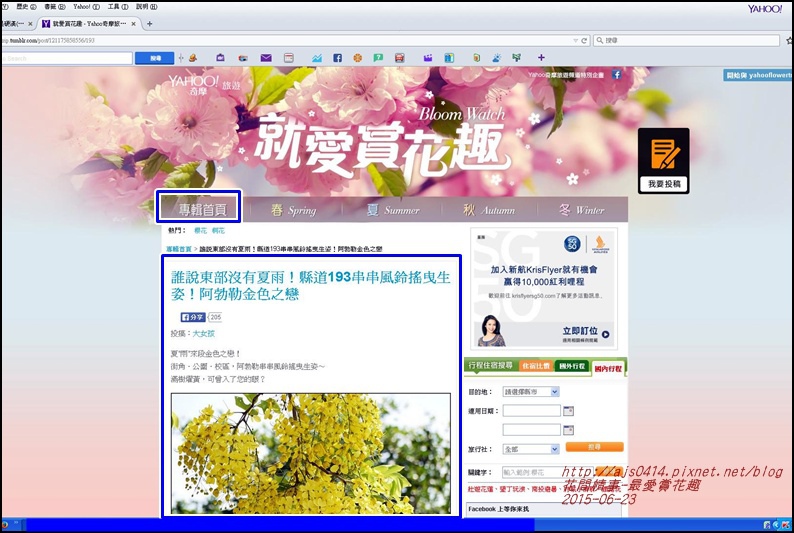Click the first 適用日期 date input field
Image resolution: width=794 pixels, height=533 pixels.
pyautogui.click(x=532, y=411)
